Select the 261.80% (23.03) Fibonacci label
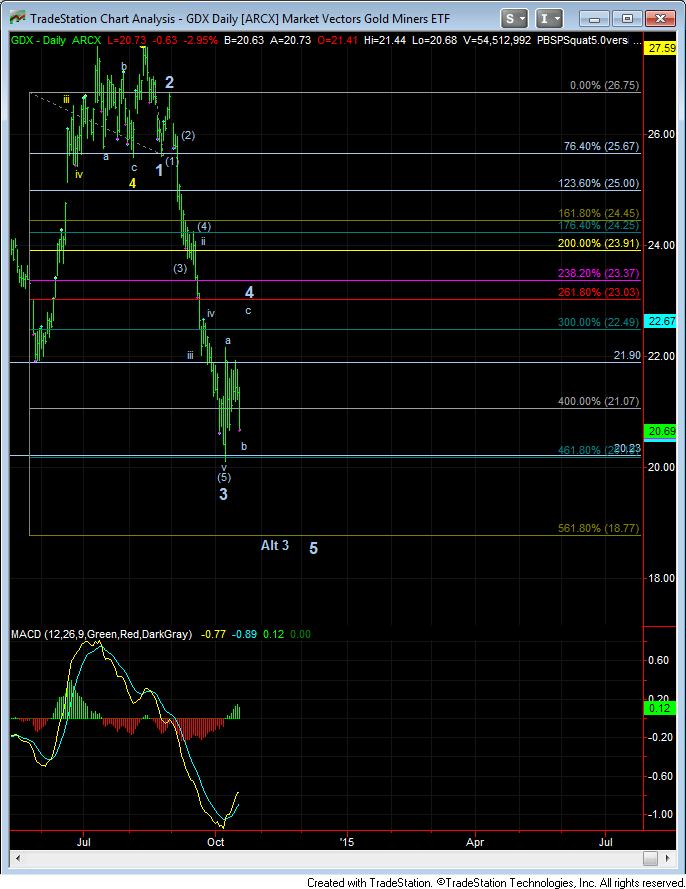Viewport: 686px width, 889px height. click(599, 292)
